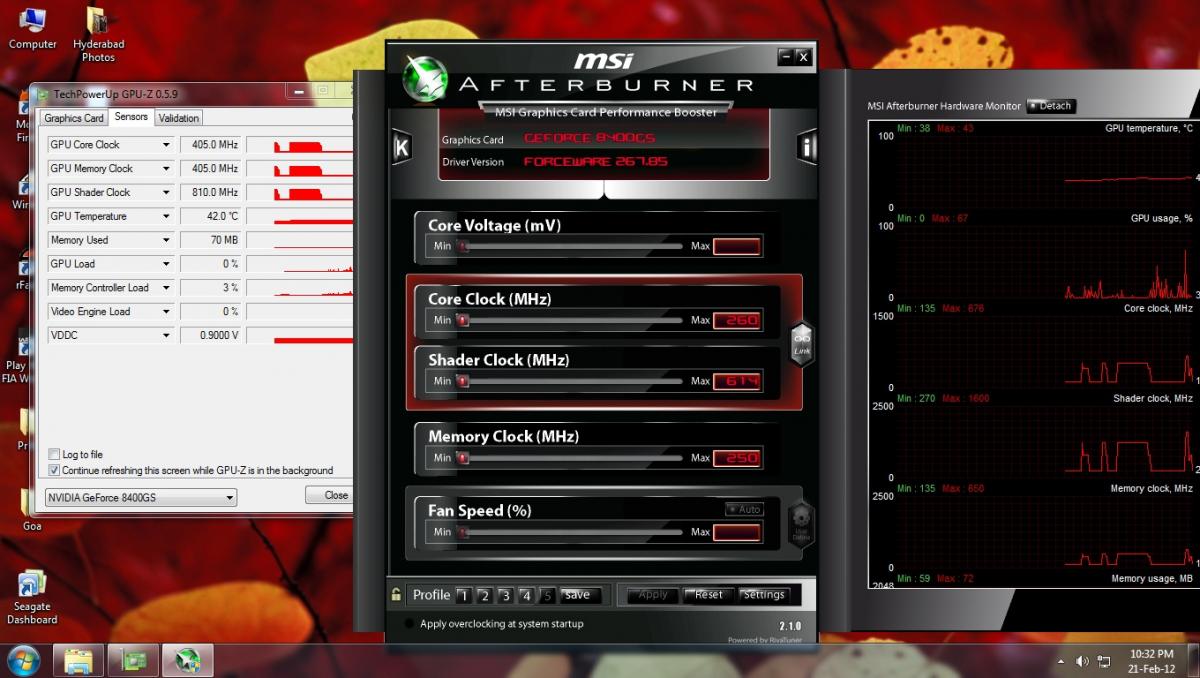Click the profile lock padlock icon

coord(397,594)
